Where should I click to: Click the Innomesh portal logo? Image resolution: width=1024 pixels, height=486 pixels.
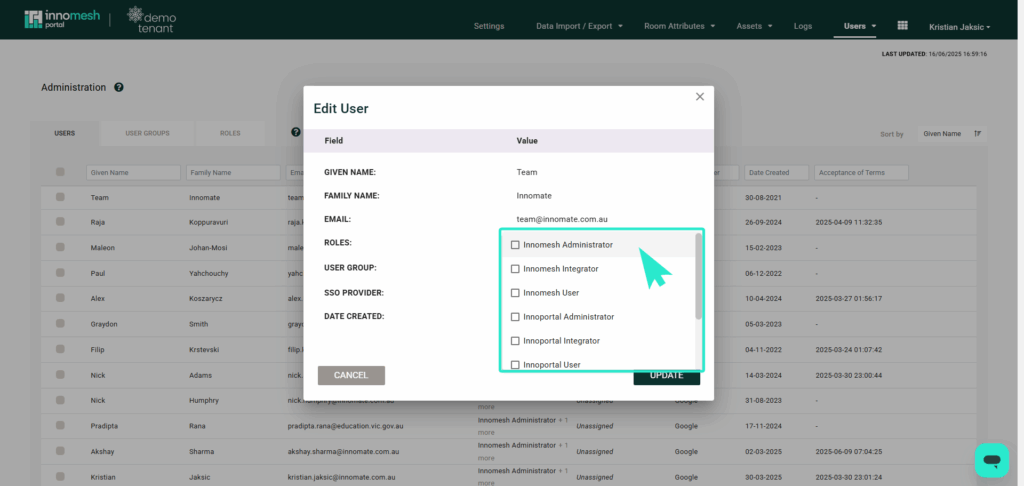(x=62, y=19)
